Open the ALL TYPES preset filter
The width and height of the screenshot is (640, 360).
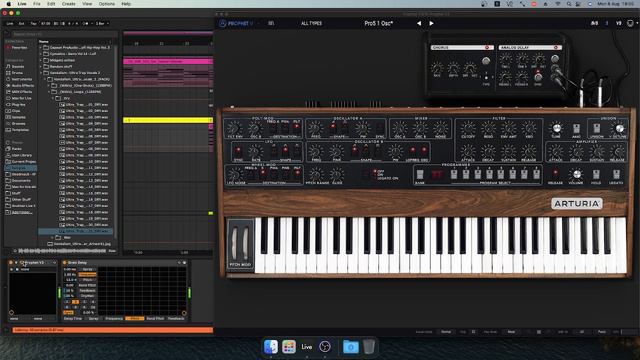311,23
